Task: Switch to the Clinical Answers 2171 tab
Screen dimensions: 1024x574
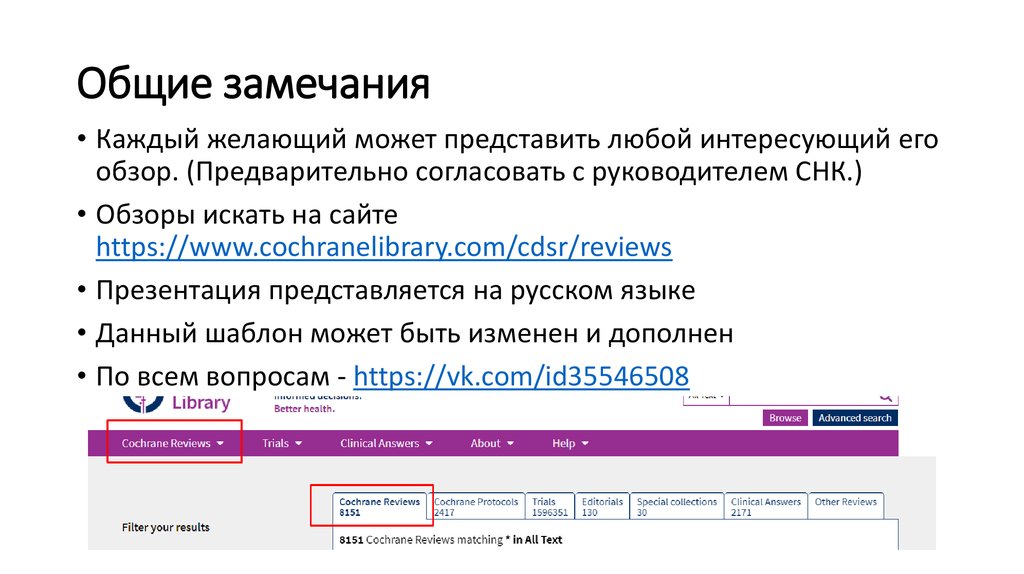Action: [x=766, y=507]
